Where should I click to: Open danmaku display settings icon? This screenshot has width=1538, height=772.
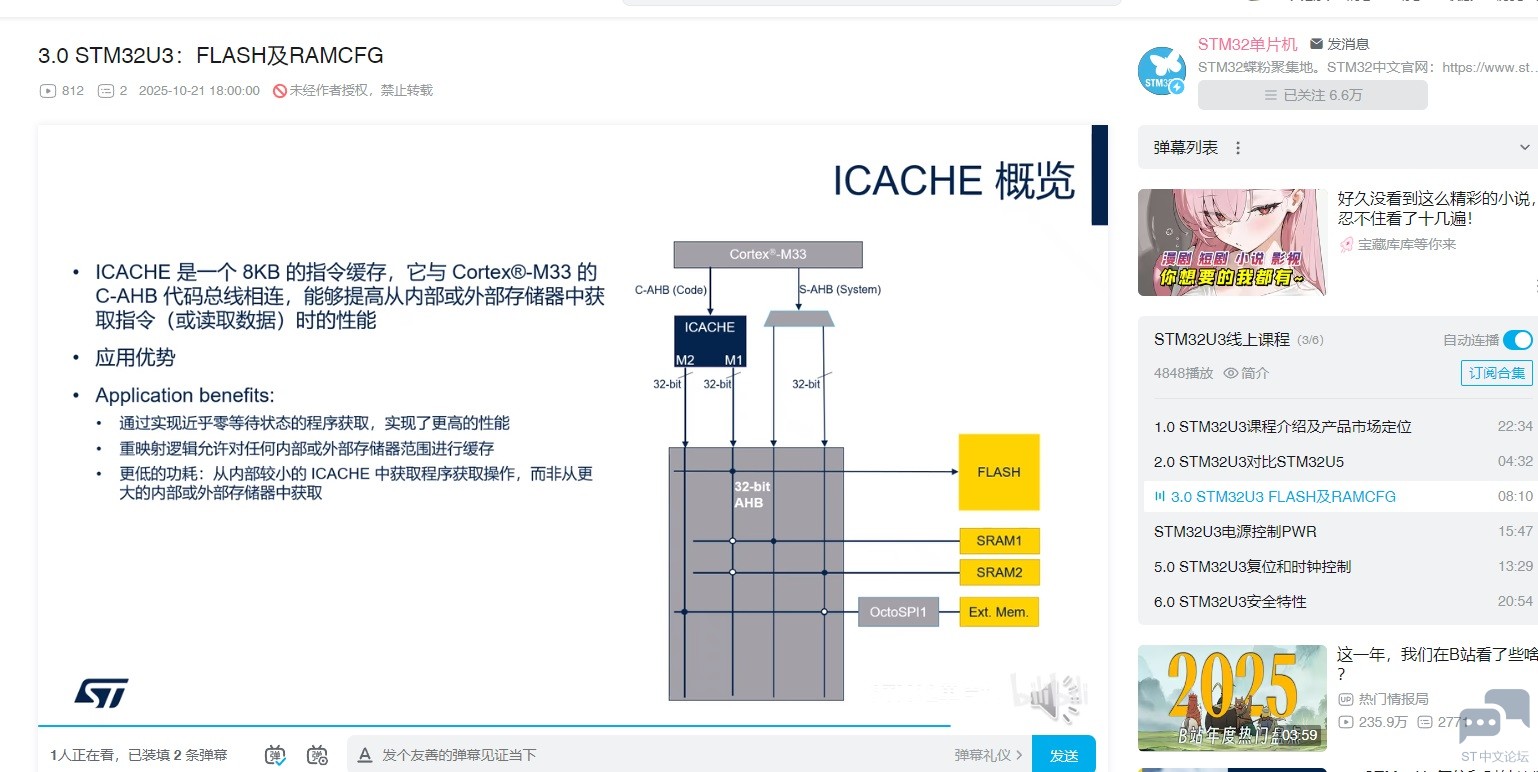click(x=317, y=755)
